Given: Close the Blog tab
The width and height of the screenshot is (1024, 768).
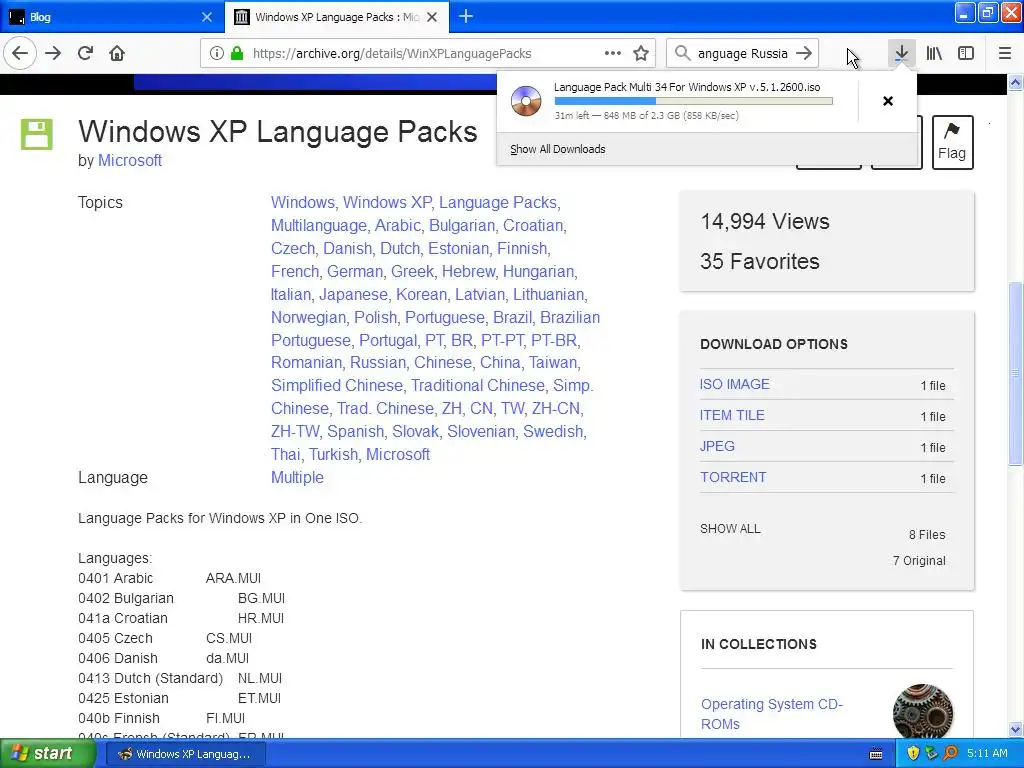Looking at the screenshot, I should click(207, 17).
